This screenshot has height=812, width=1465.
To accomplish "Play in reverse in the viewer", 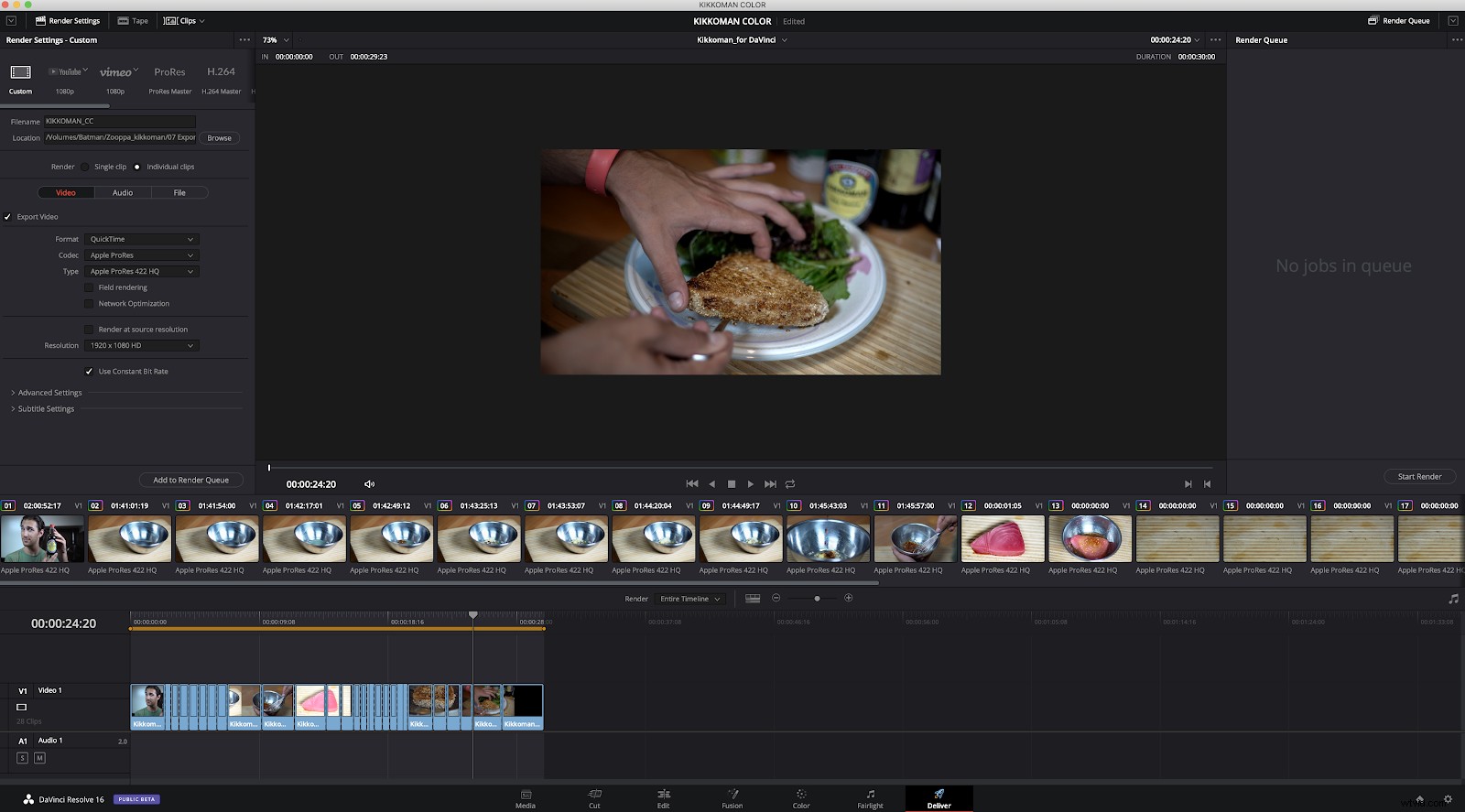I will click(x=711, y=483).
